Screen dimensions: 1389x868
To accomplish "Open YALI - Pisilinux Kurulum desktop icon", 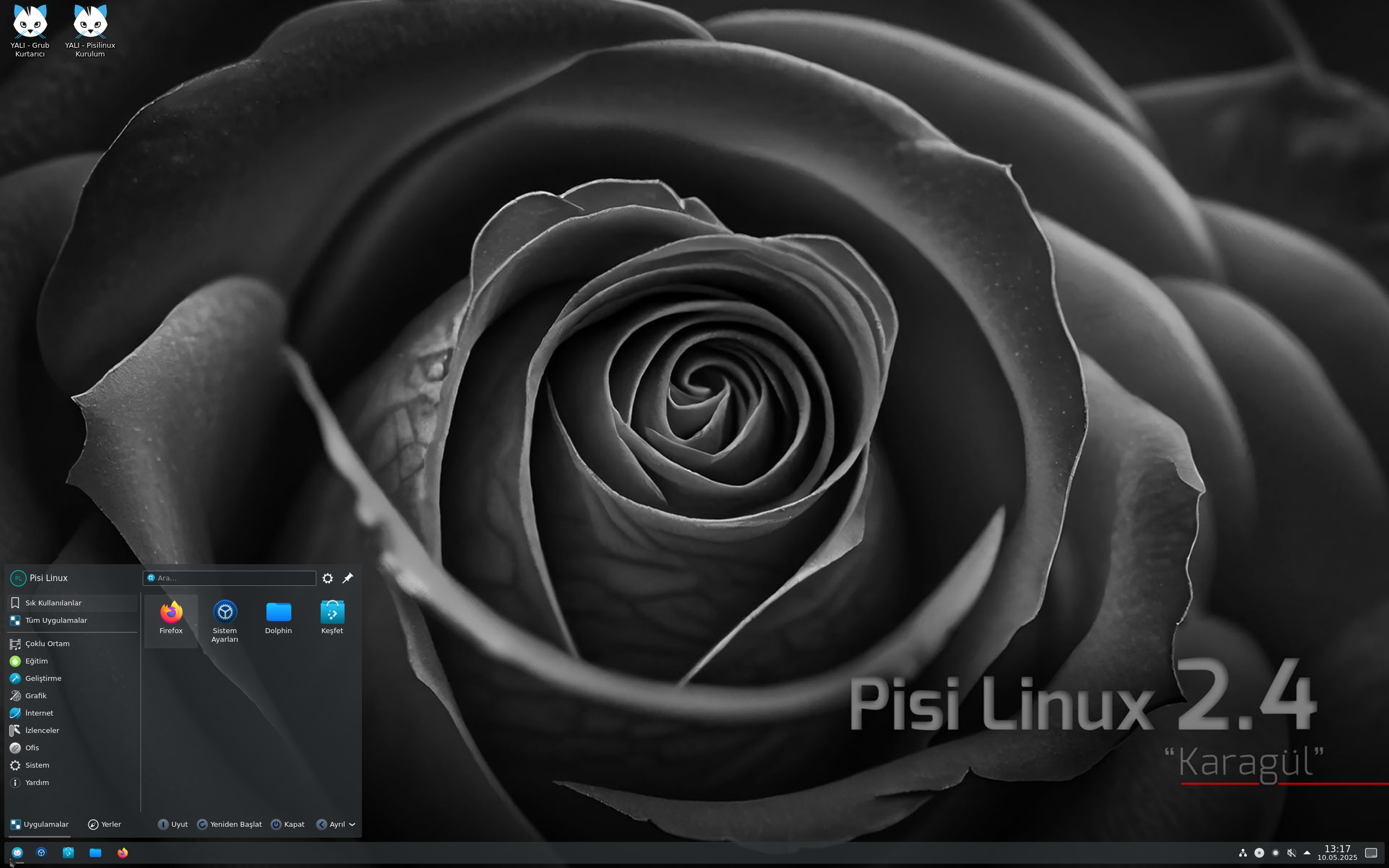I will pyautogui.click(x=90, y=30).
